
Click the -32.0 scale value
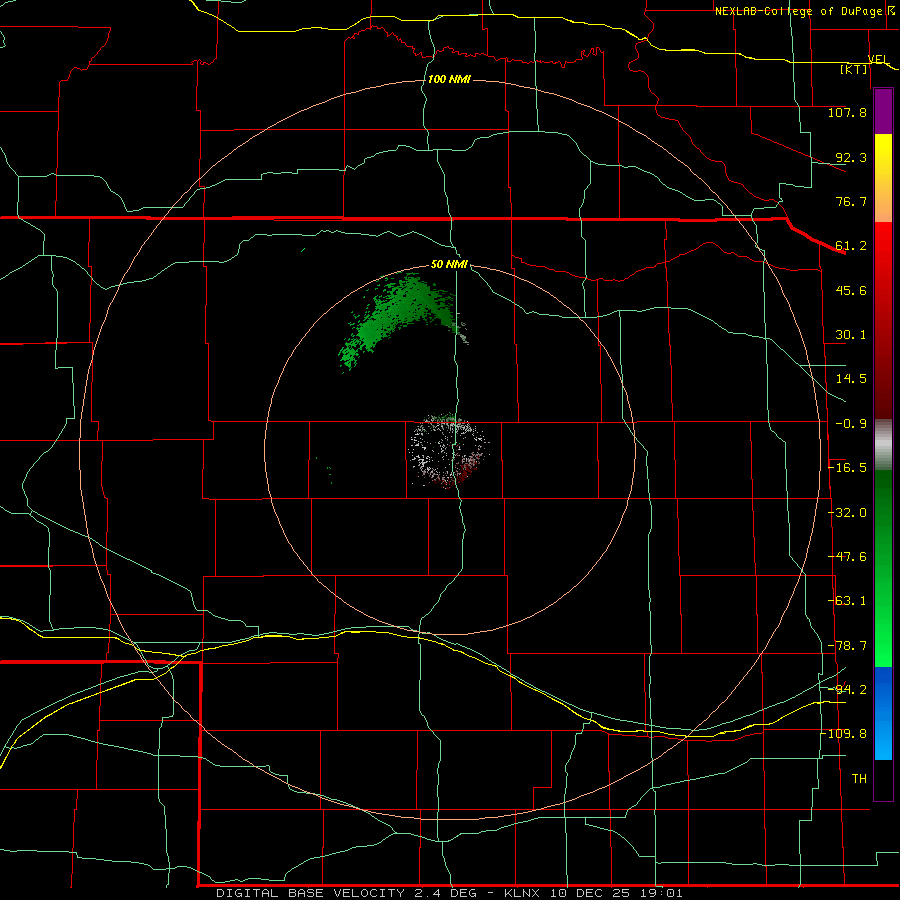[848, 513]
